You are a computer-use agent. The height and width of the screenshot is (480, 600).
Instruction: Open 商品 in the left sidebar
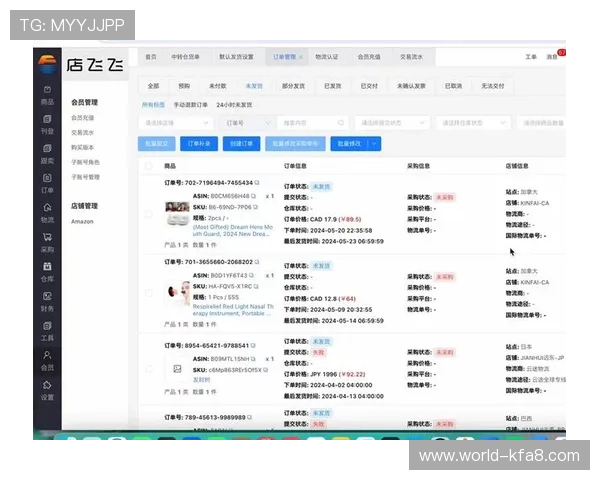[47, 95]
